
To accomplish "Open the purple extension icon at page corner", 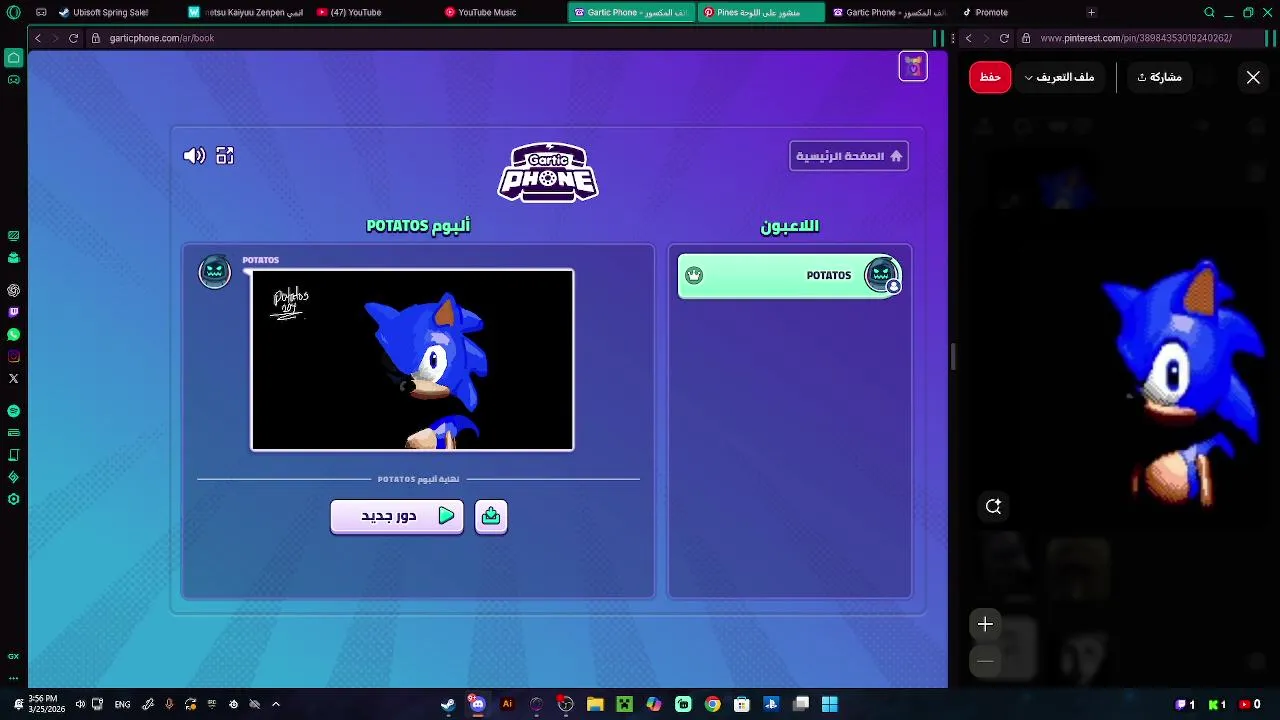I will (x=913, y=66).
